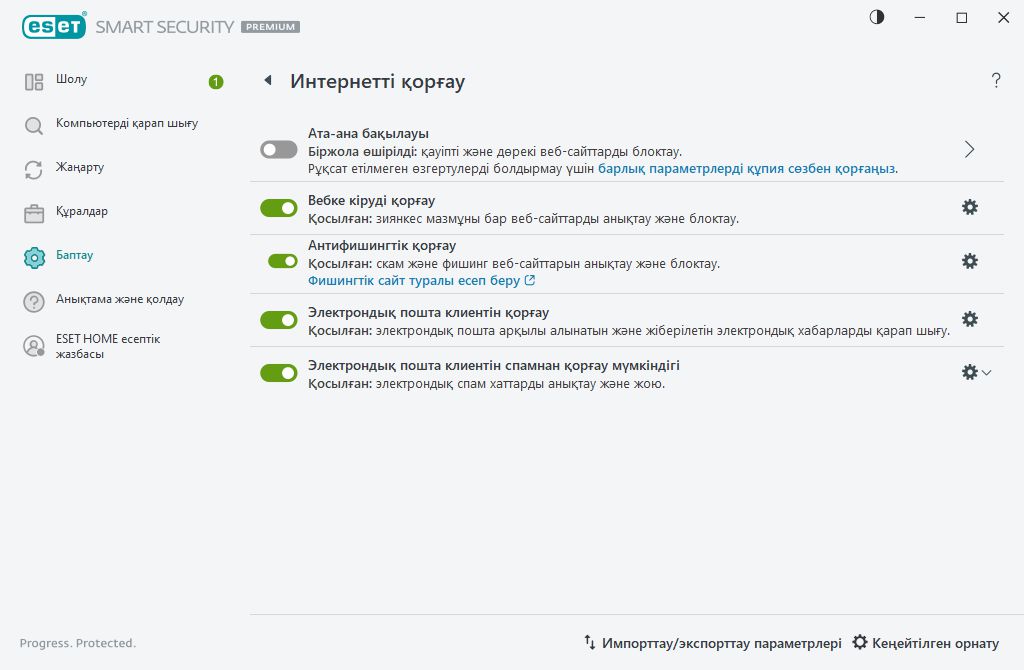Click the password-protect all settings link
1024x670 pixels.
point(747,169)
